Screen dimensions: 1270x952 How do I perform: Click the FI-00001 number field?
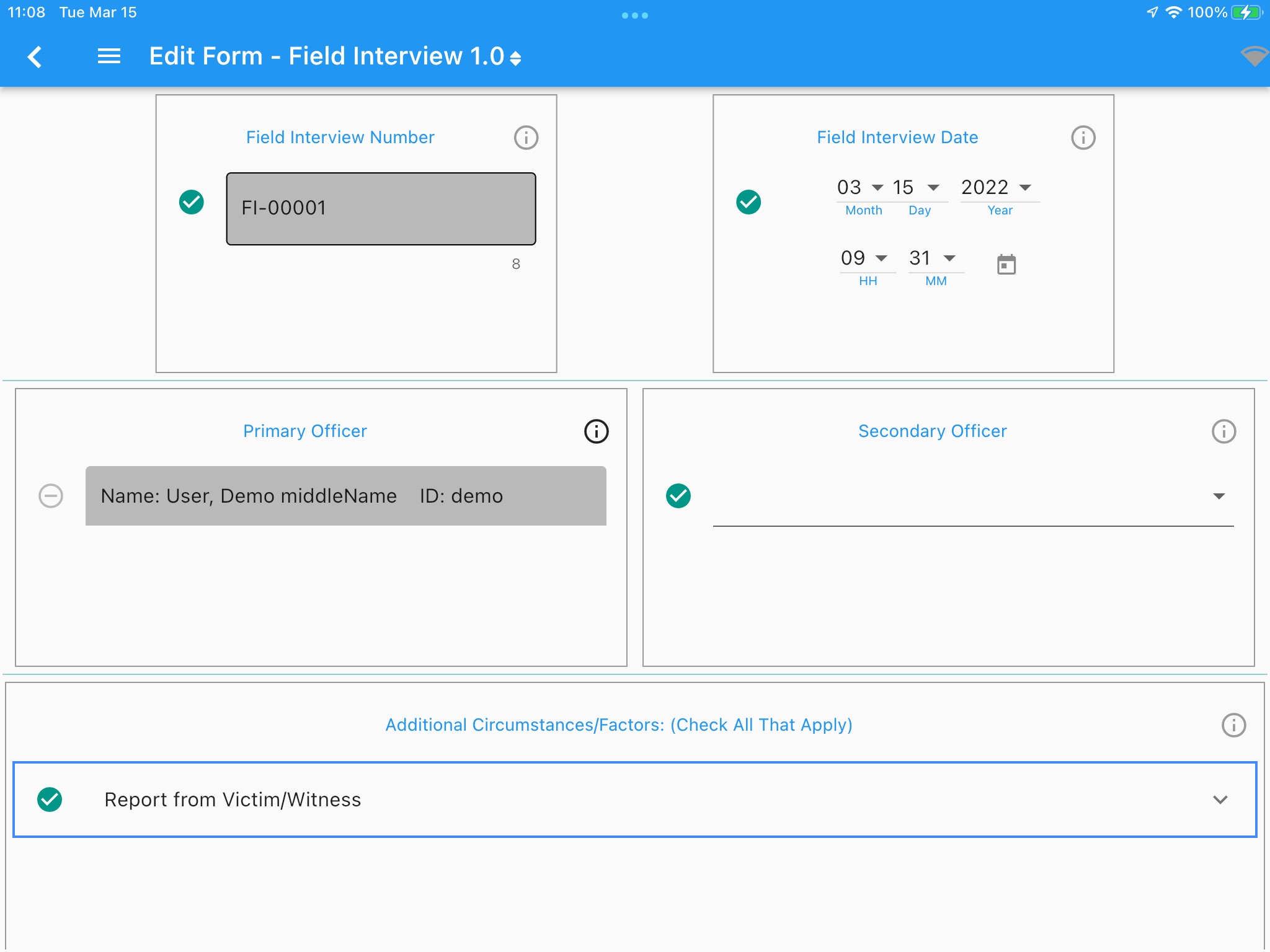click(381, 209)
